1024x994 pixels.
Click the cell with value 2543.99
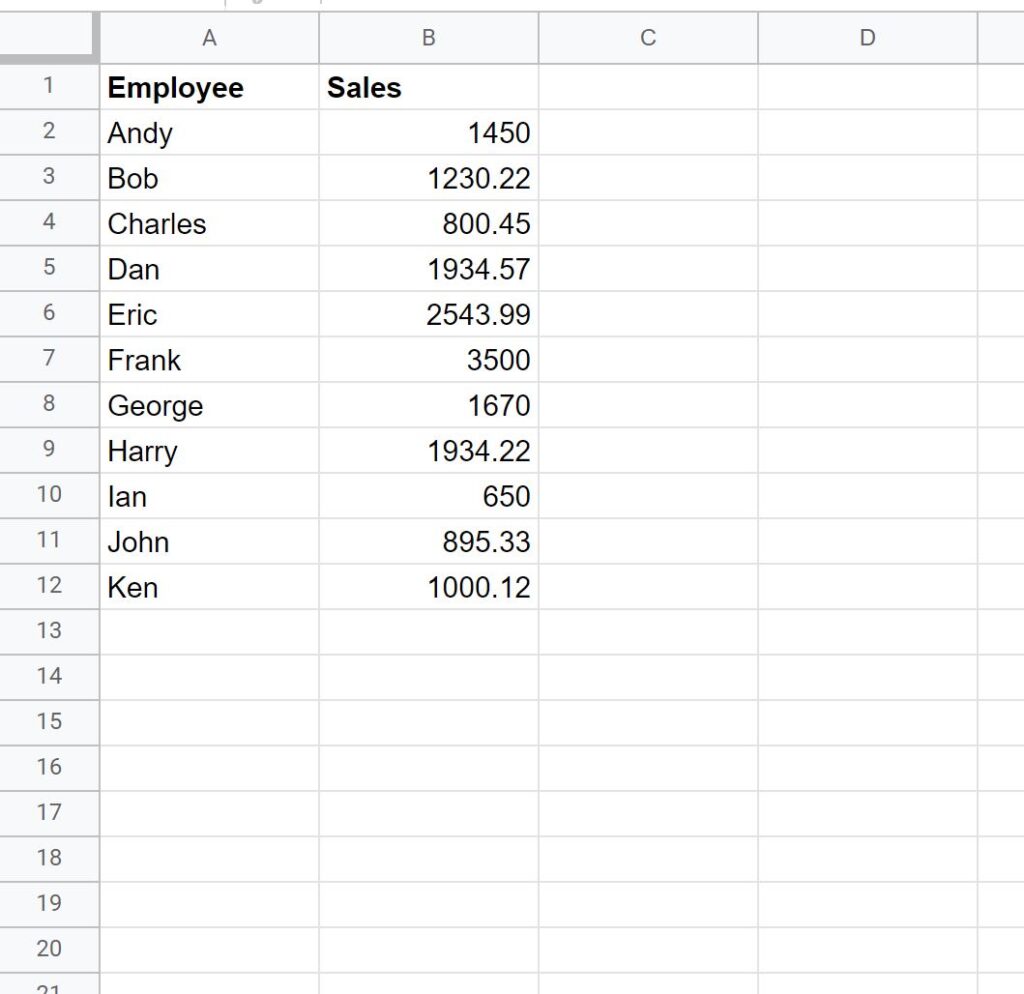[428, 315]
